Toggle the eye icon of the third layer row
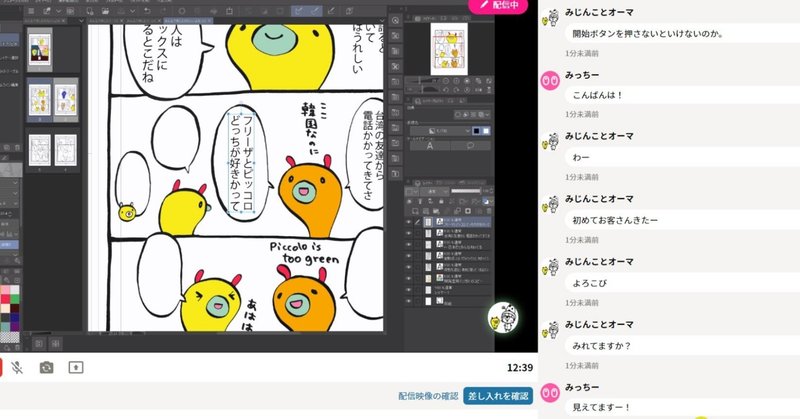 [x=408, y=245]
